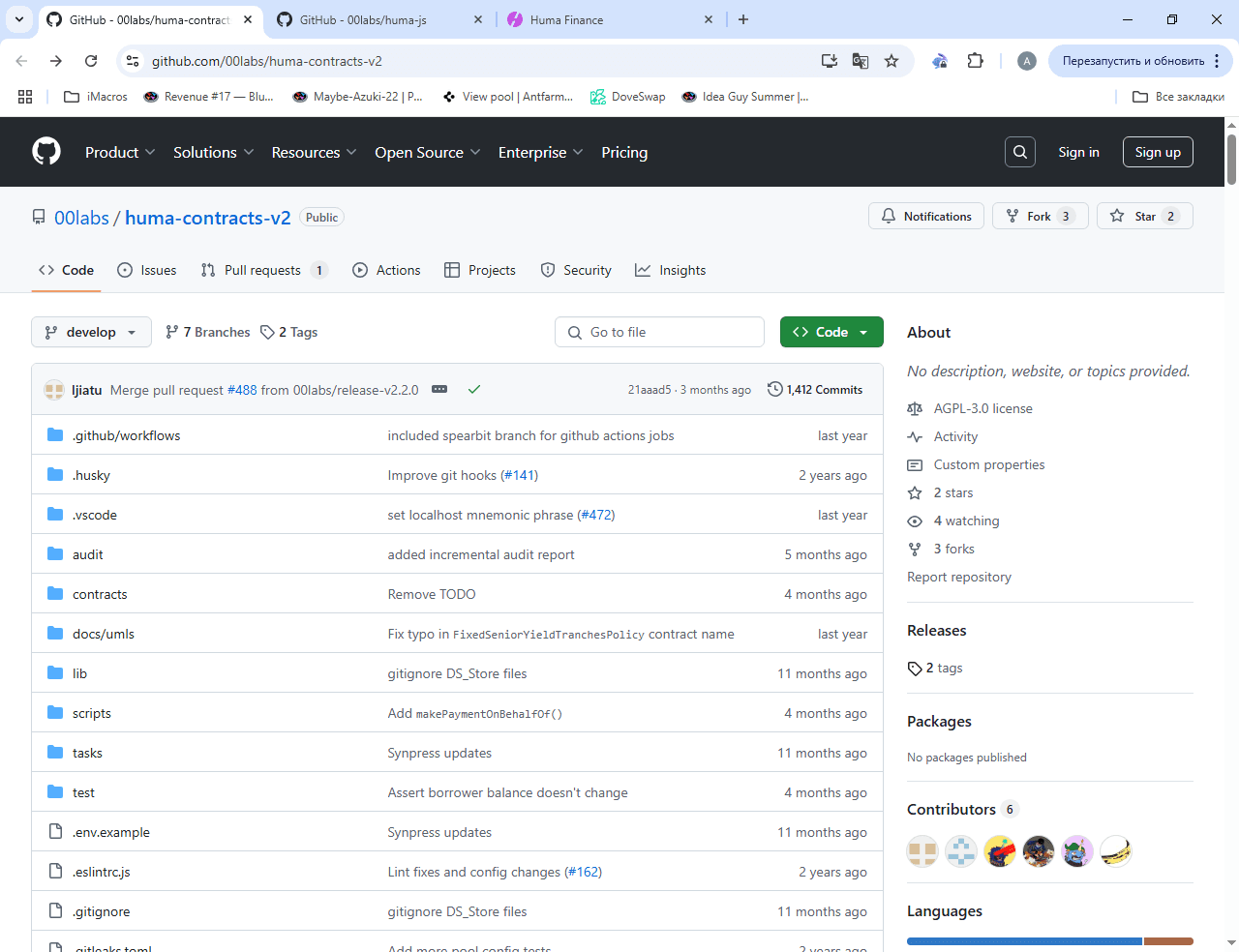This screenshot has width=1239, height=952.
Task: Install app icon in address bar
Action: point(830,61)
